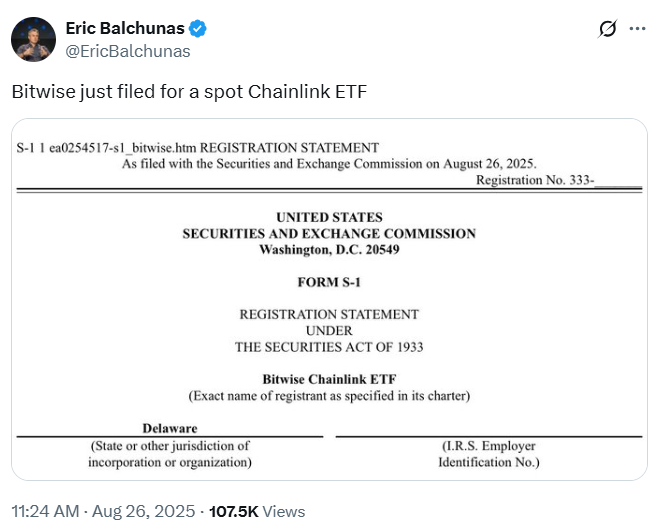Open the @EricBalchunas handle link
The width and height of the screenshot is (661, 529).
(x=128, y=51)
